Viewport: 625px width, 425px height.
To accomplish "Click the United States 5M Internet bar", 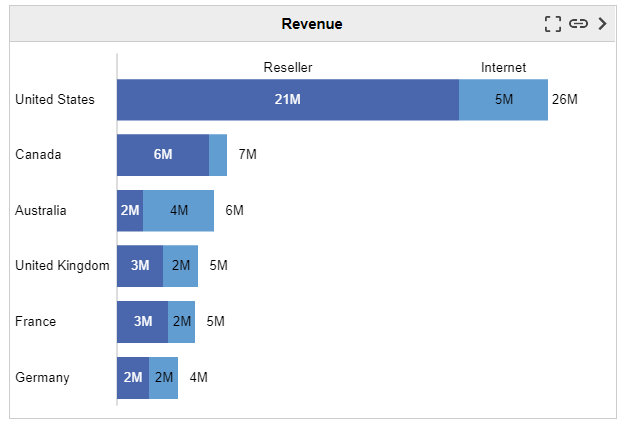I will pyautogui.click(x=503, y=100).
